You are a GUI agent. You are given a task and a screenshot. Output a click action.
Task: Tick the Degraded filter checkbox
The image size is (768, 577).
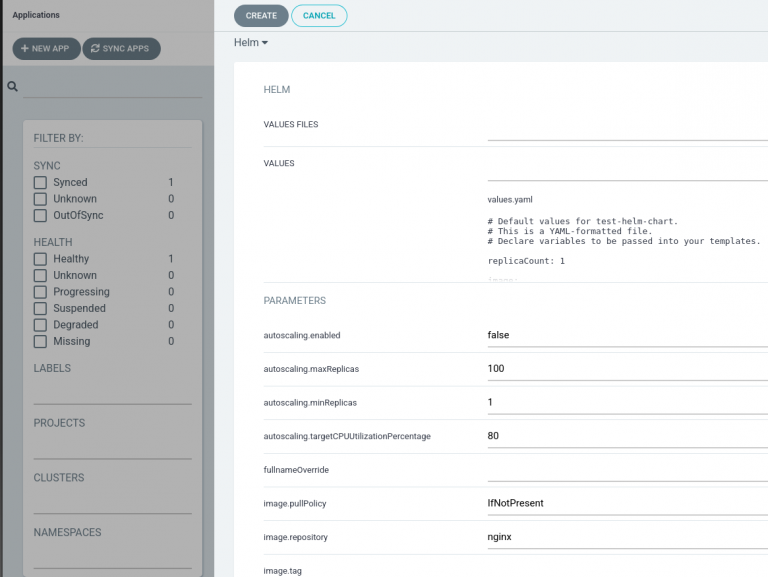point(40,325)
